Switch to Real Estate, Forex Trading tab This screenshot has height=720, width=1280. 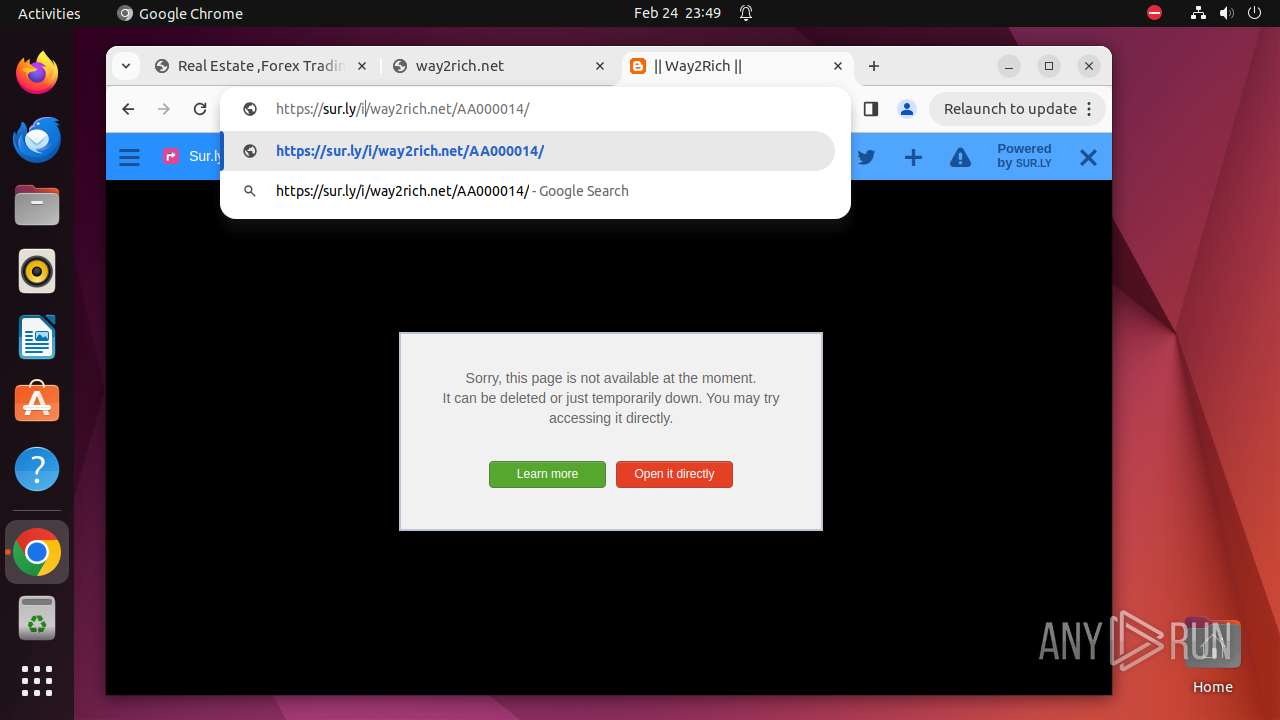point(260,66)
